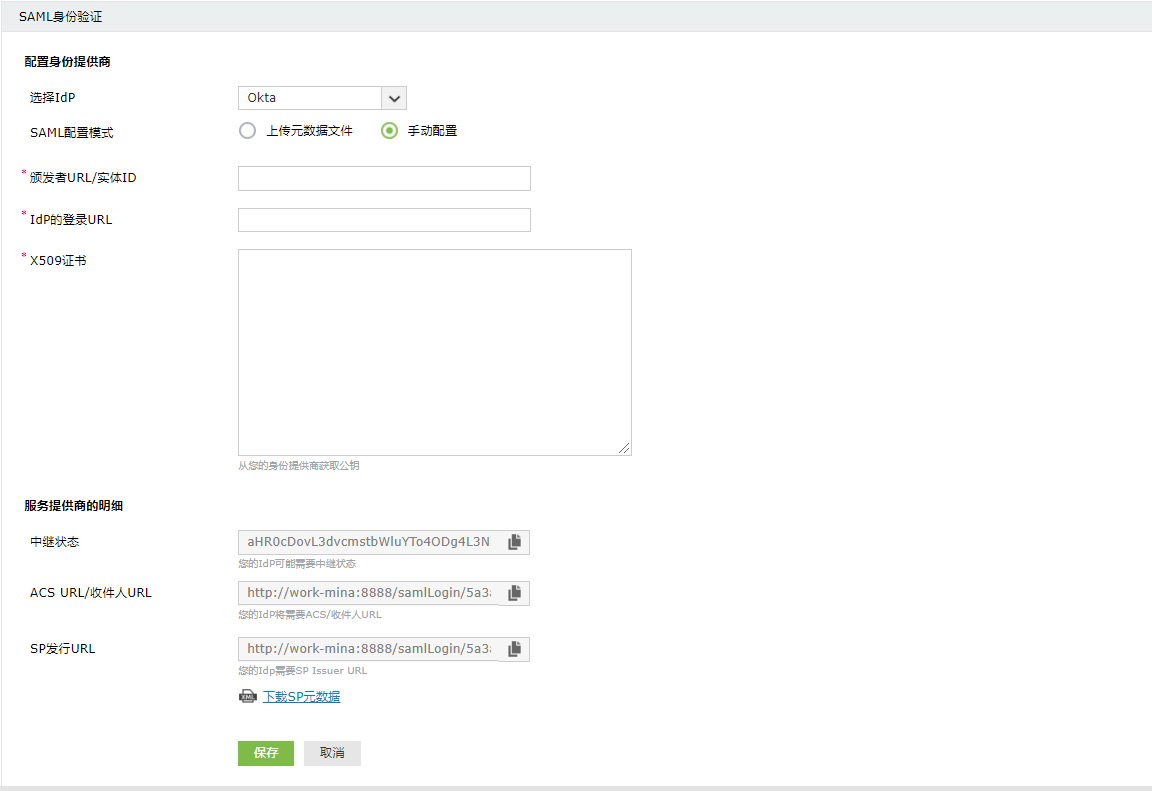Screen dimensions: 1152x791
Task: Click the X509证书 text area
Action: tap(434, 350)
